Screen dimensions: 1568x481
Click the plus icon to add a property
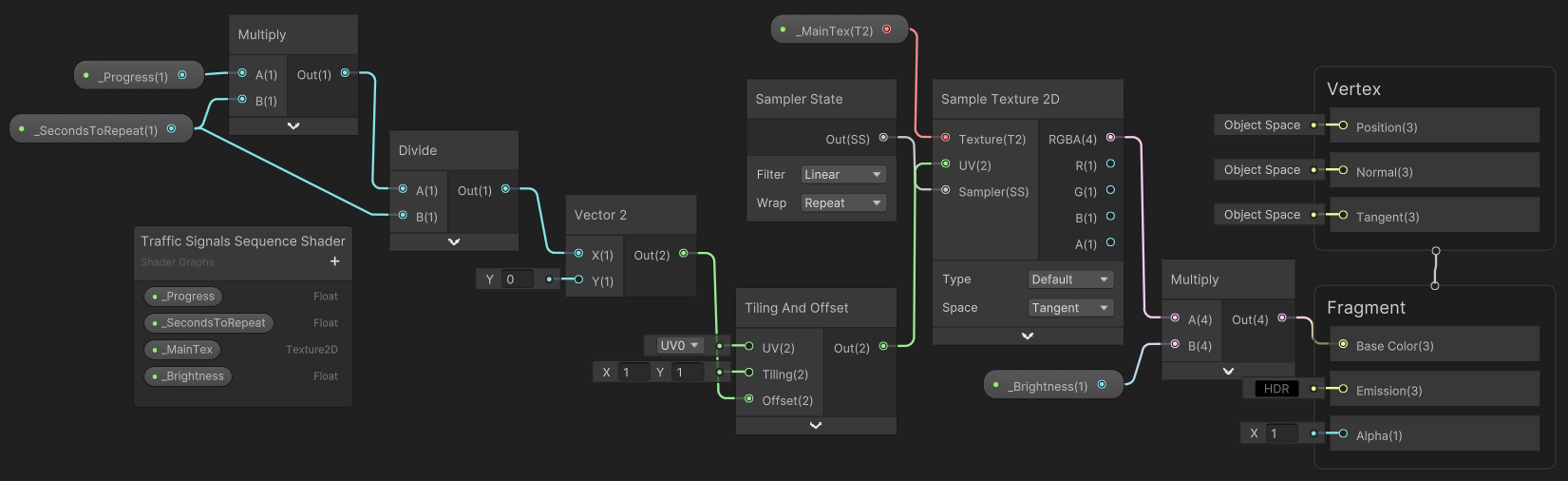point(334,261)
